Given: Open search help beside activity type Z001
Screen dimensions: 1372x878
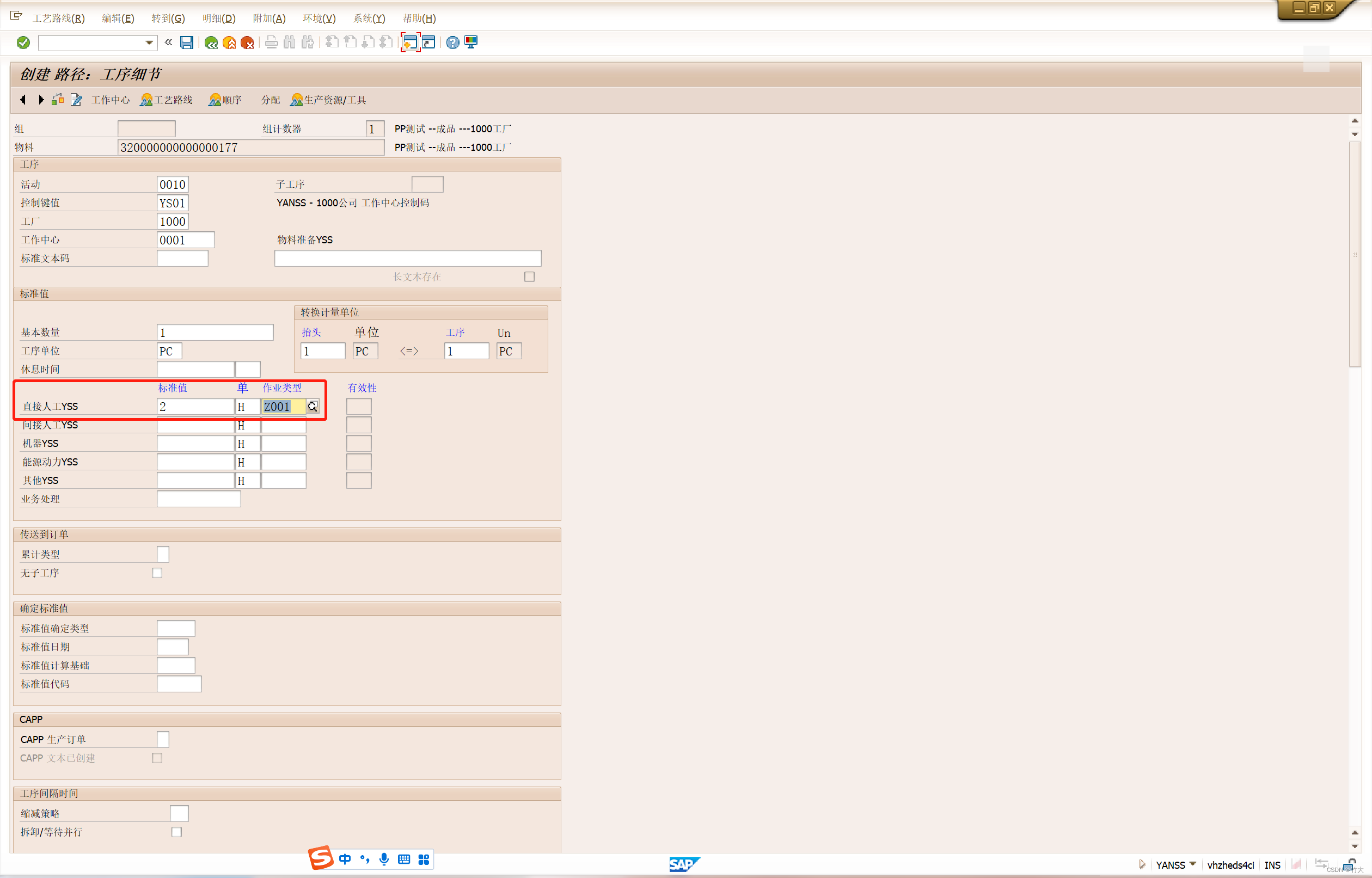Looking at the screenshot, I should point(313,407).
